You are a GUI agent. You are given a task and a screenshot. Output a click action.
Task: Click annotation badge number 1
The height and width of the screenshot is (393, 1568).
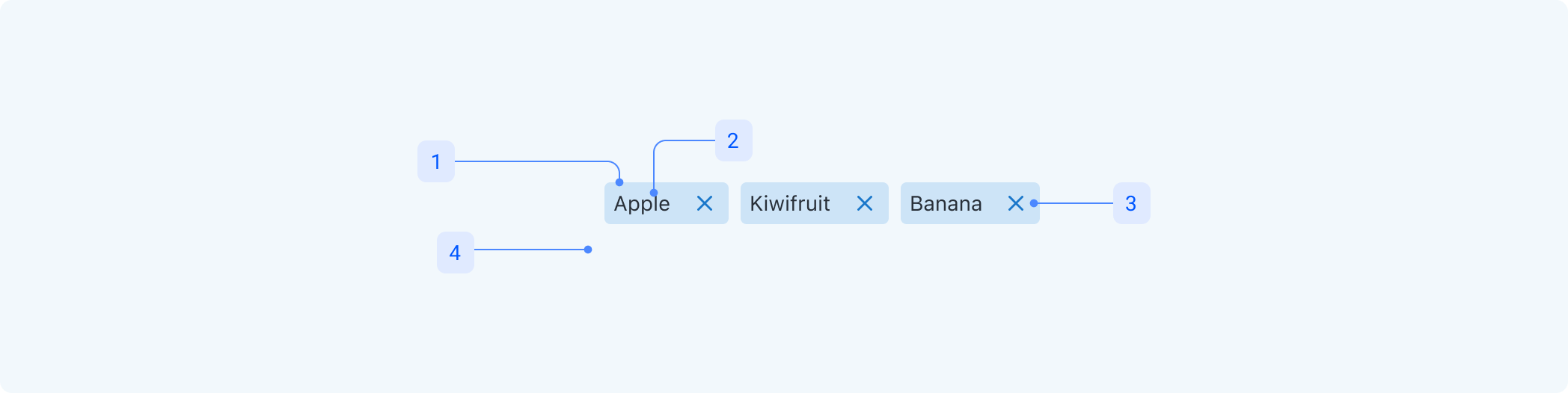tap(436, 161)
